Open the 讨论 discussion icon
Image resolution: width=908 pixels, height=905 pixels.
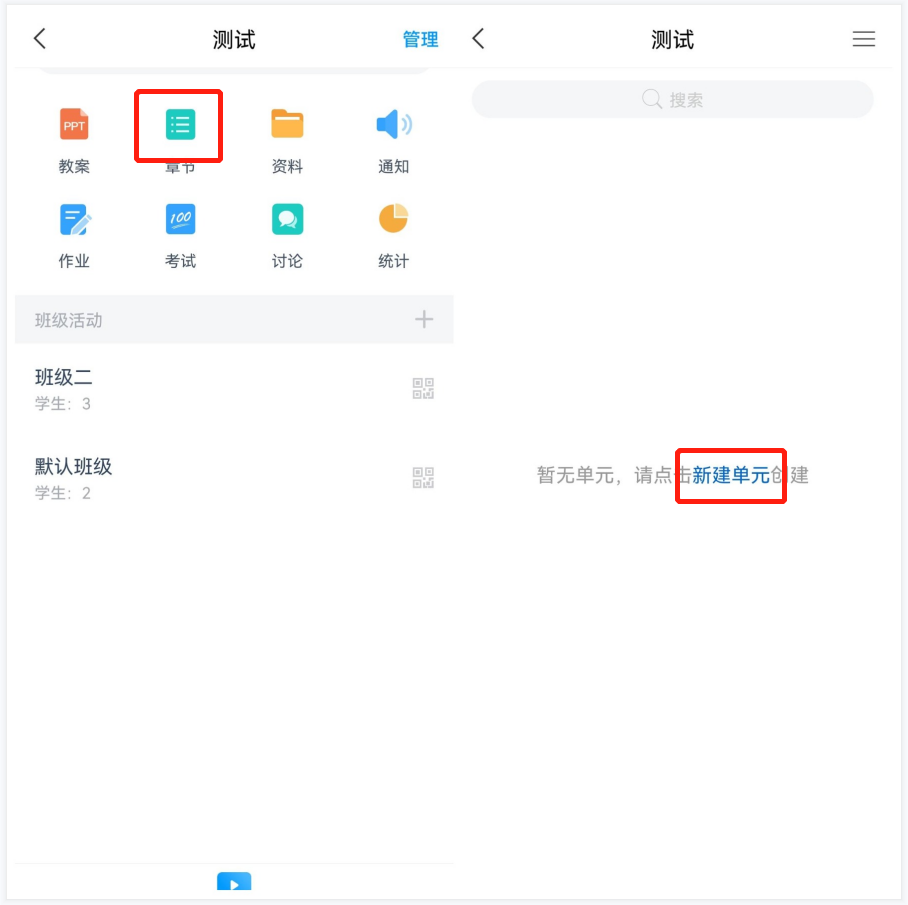[x=287, y=219]
